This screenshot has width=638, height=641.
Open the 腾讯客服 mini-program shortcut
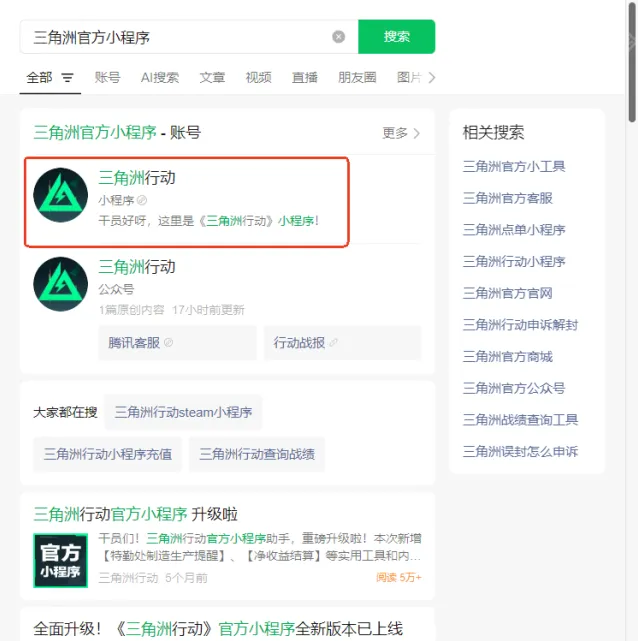pos(177,343)
